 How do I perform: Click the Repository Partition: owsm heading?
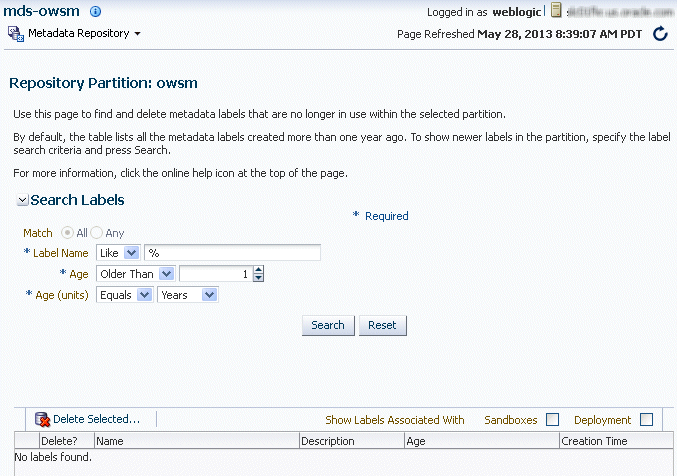(x=103, y=83)
